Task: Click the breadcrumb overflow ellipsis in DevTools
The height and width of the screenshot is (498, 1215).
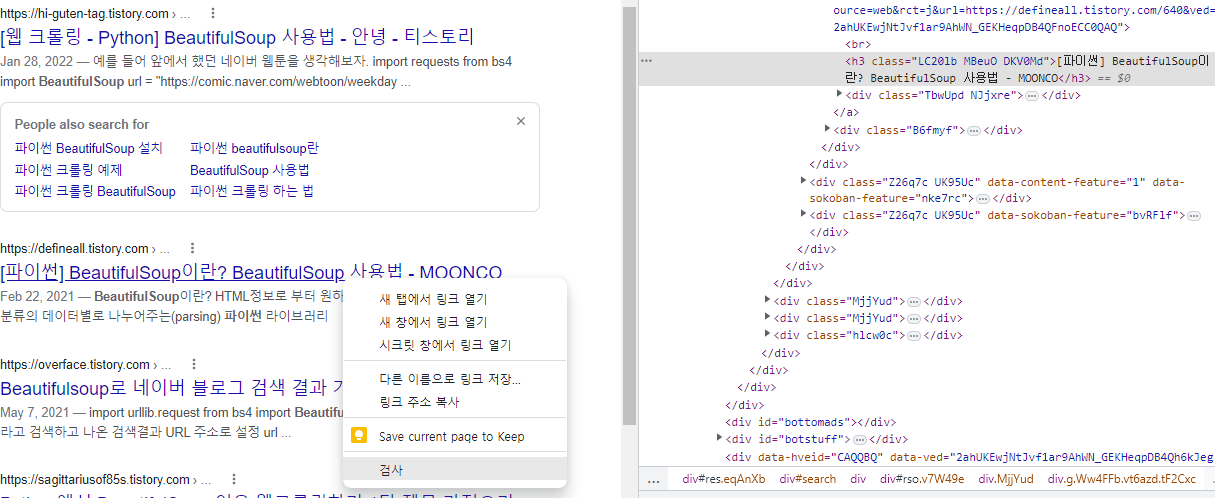Action: [x=654, y=480]
